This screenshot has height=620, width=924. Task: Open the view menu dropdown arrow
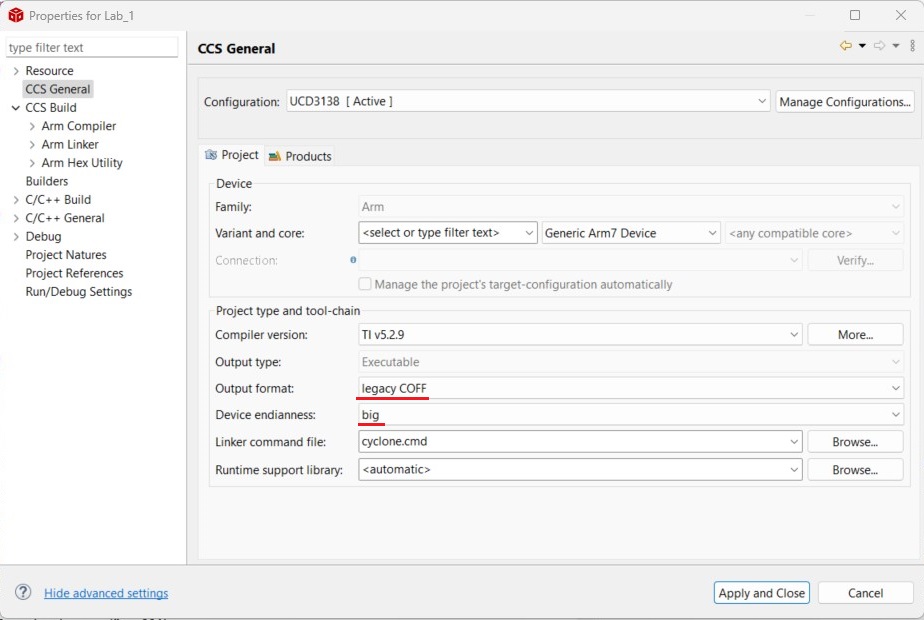click(x=911, y=46)
